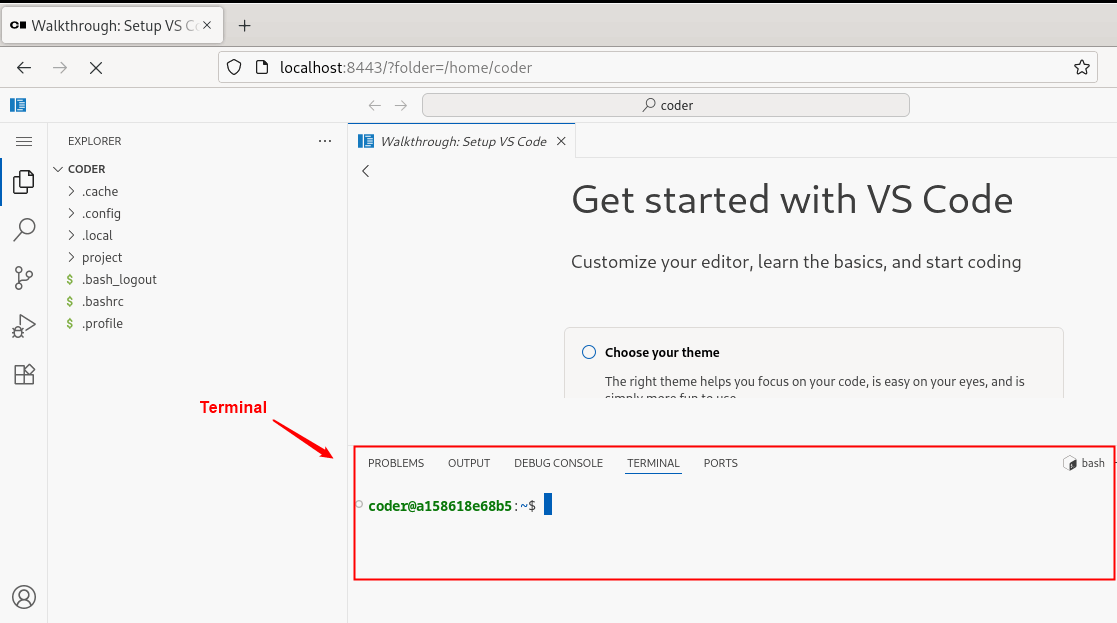The image size is (1117, 623).
Task: Close the Walkthrough browser tab
Action: [207, 26]
